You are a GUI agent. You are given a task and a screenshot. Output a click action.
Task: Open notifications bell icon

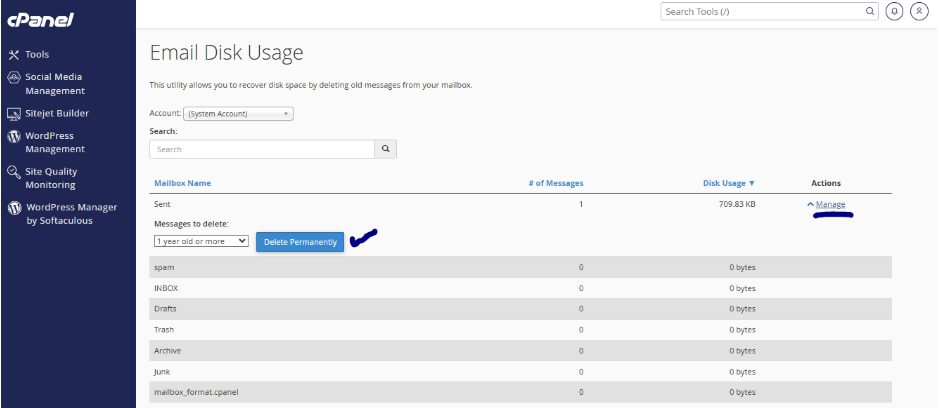tap(895, 11)
